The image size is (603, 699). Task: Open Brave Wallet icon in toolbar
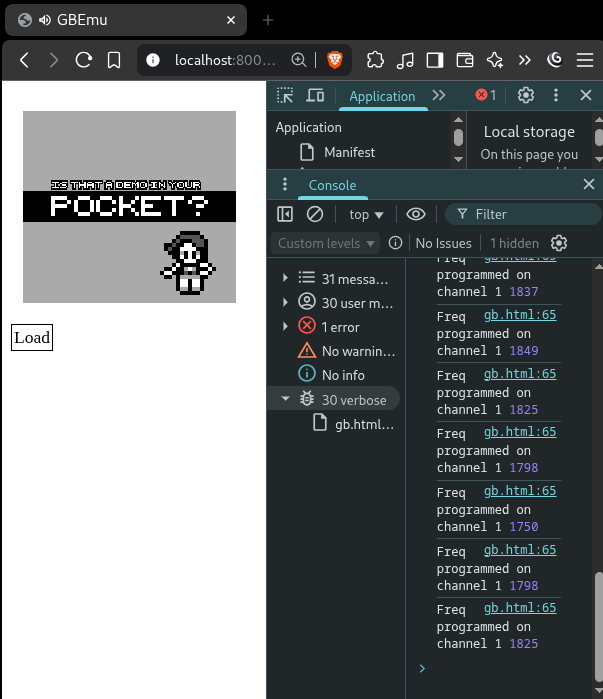(465, 60)
